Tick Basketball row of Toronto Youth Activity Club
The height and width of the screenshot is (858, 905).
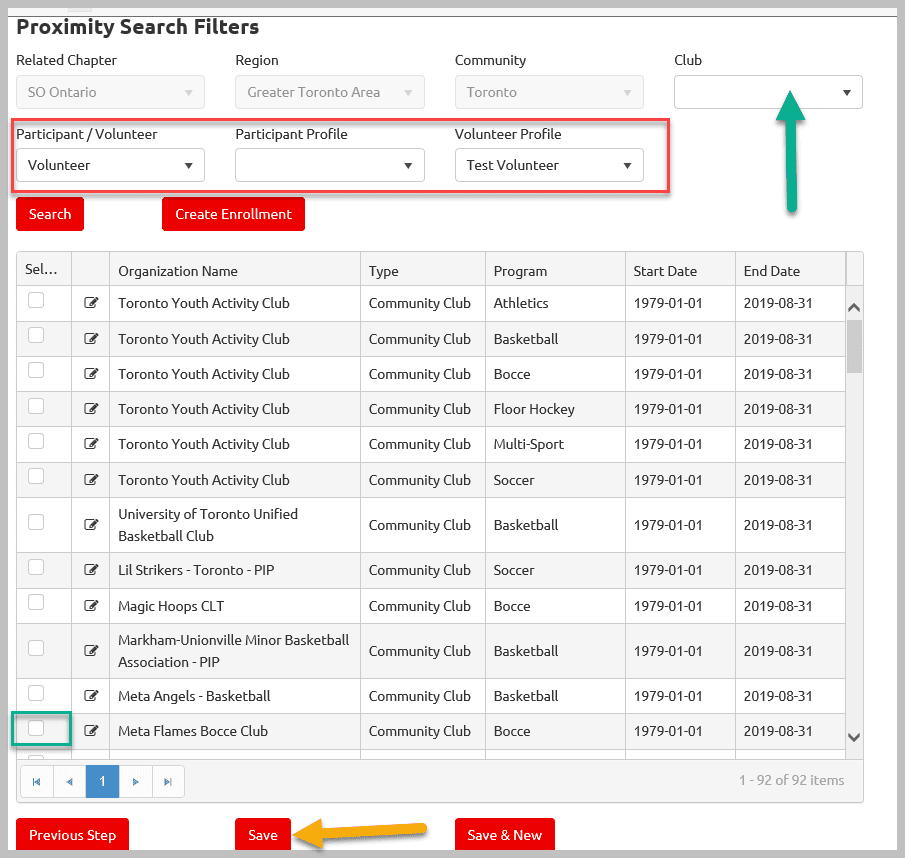(x=36, y=335)
